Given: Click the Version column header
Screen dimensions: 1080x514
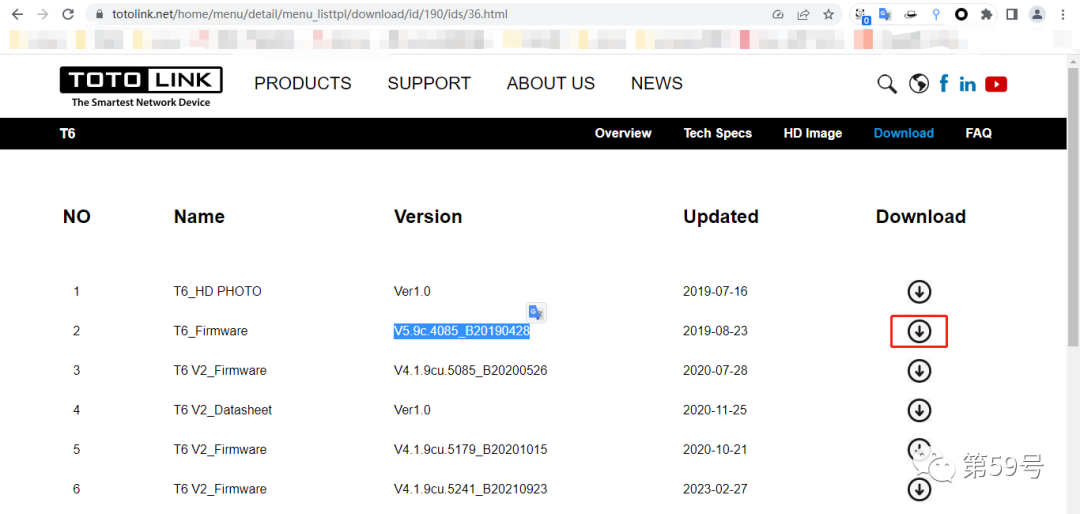Looking at the screenshot, I should click(428, 217).
